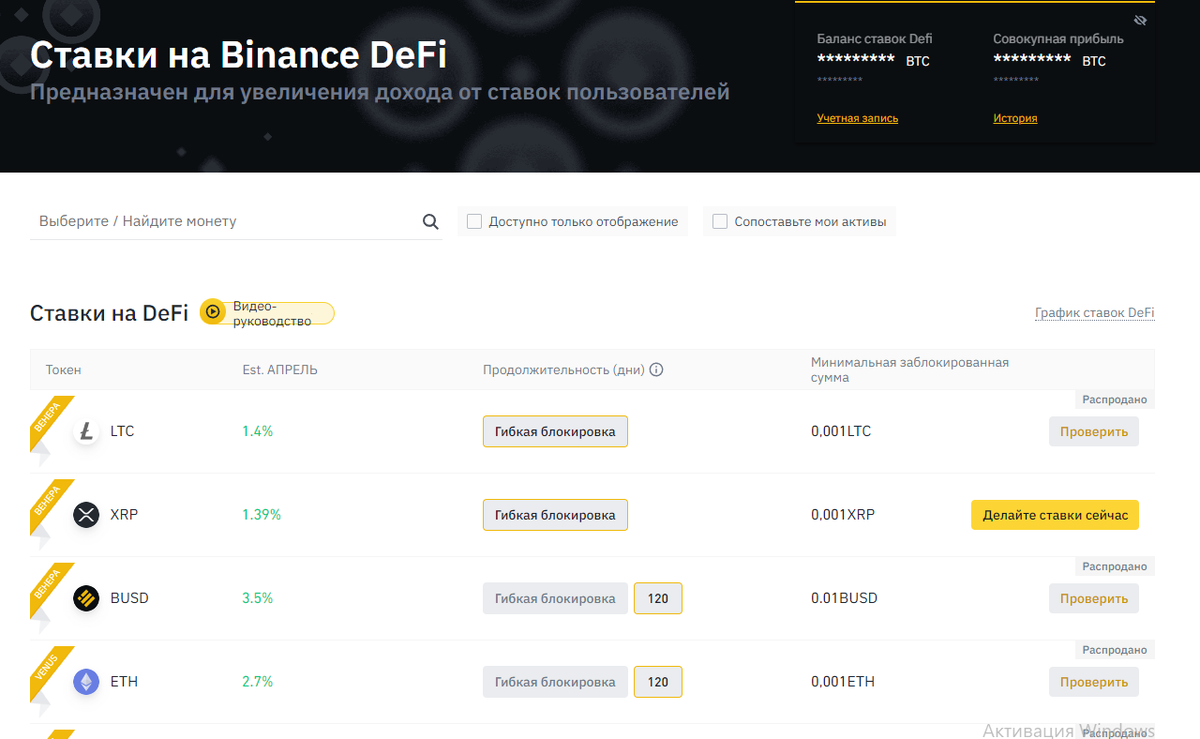The height and width of the screenshot is (739, 1200).
Task: Click the search magnifier icon
Action: coord(430,222)
